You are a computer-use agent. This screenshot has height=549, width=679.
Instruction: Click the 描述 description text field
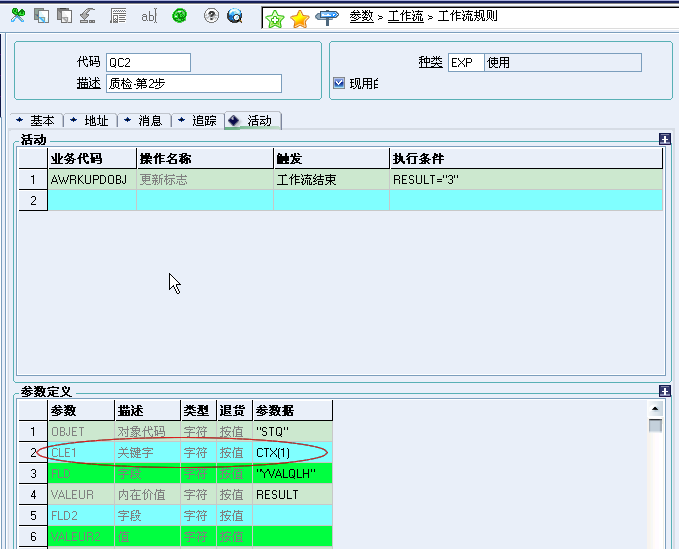coord(193,83)
